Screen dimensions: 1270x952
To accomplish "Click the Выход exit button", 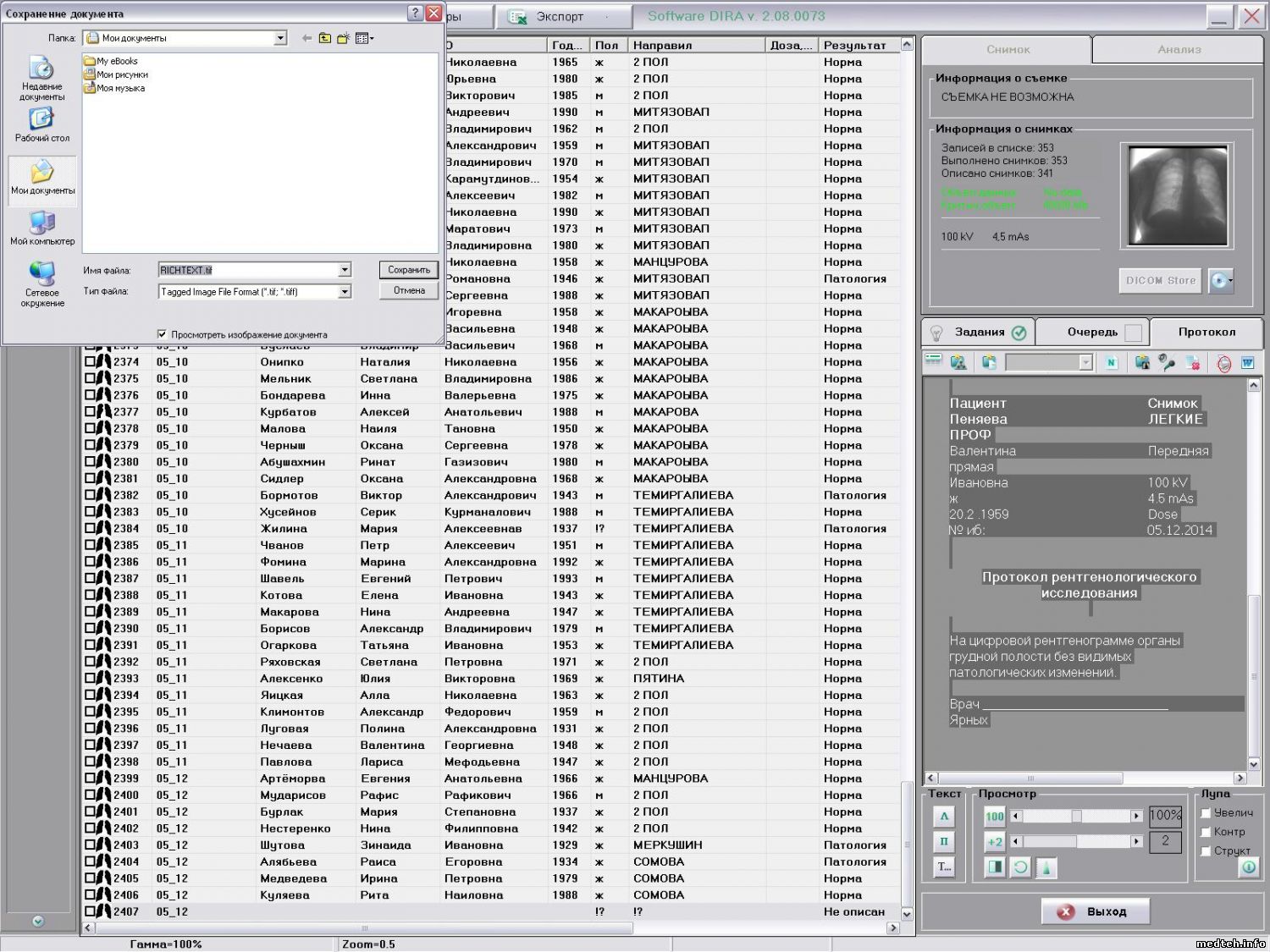I will pos(1096,911).
